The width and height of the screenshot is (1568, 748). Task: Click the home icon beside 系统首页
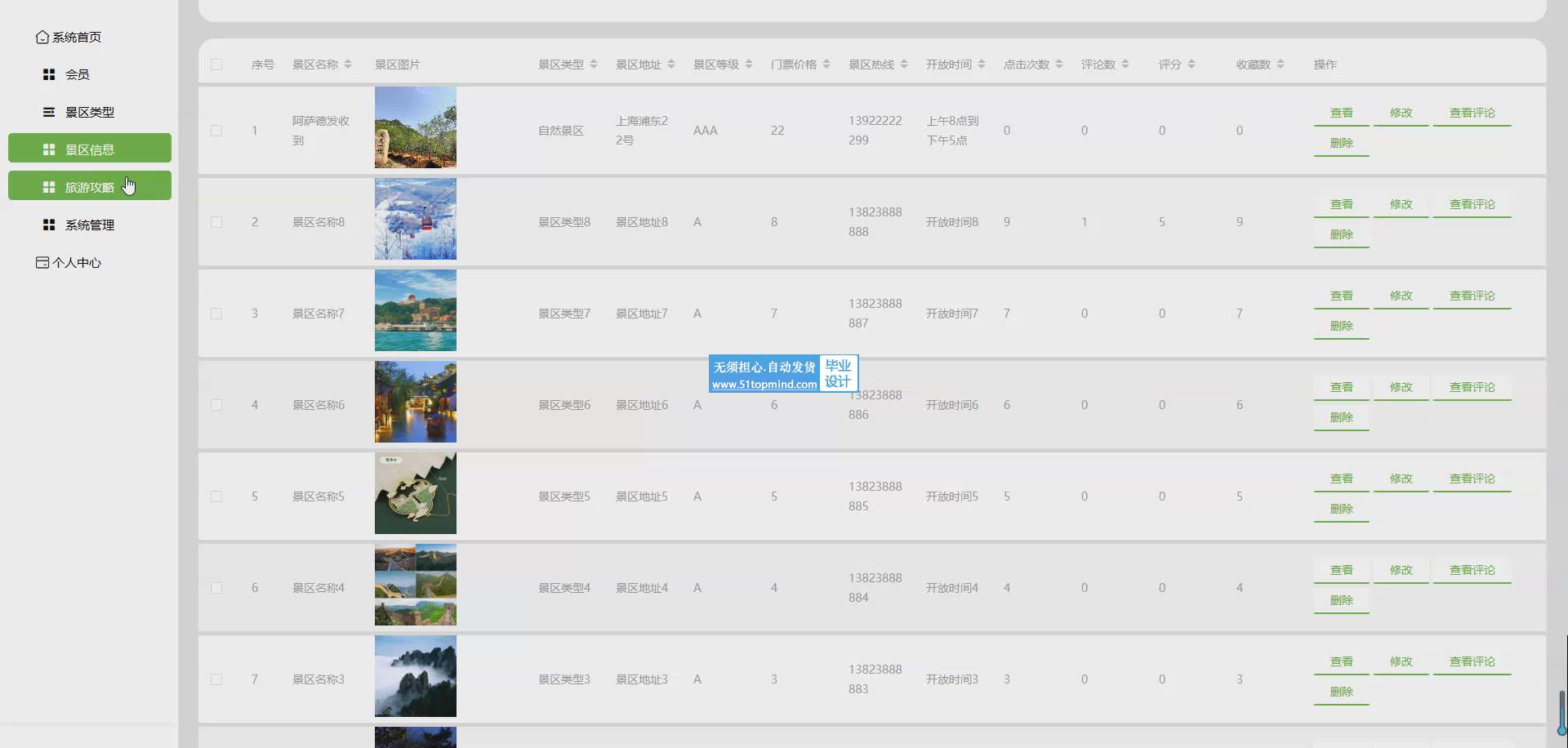tap(42, 38)
